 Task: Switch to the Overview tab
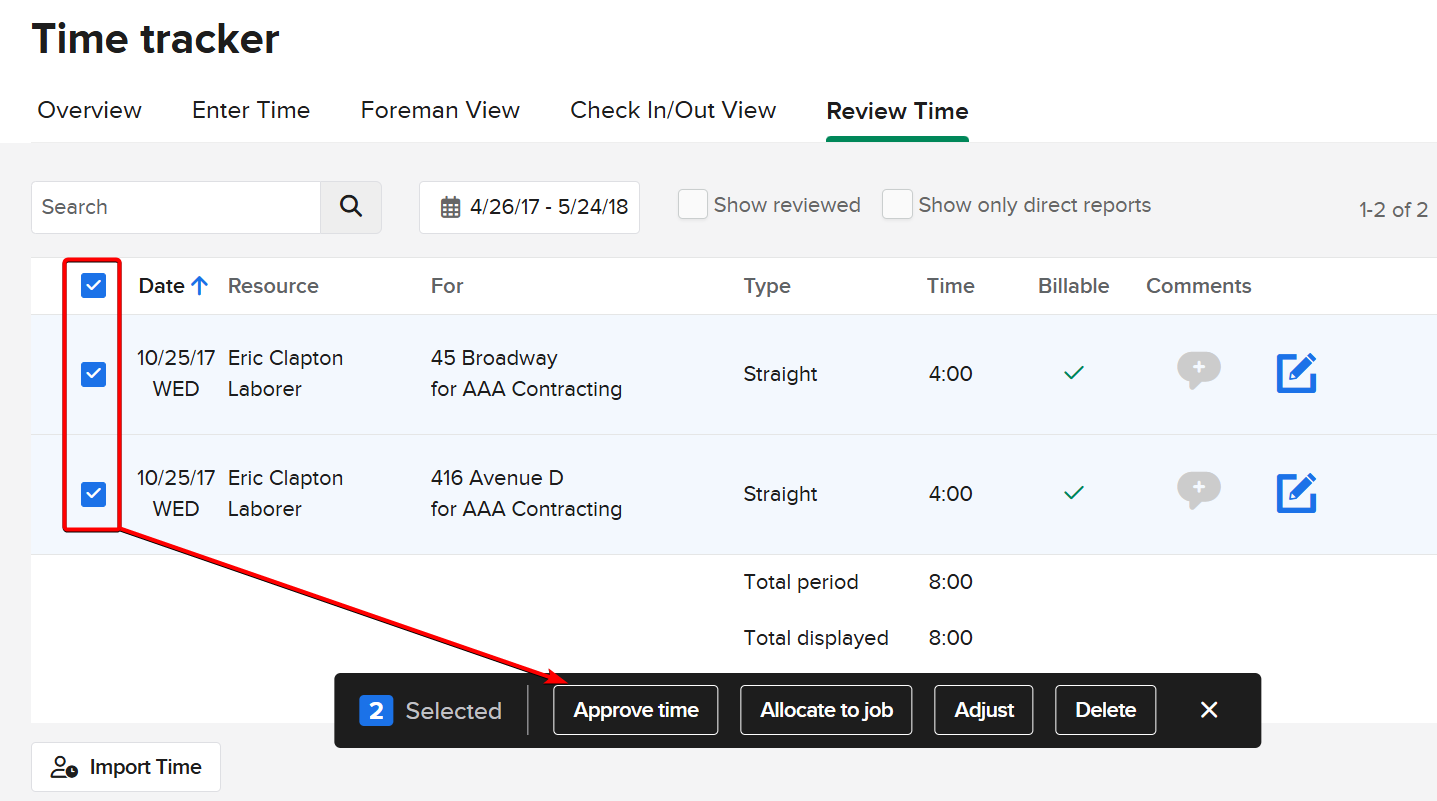[89, 110]
